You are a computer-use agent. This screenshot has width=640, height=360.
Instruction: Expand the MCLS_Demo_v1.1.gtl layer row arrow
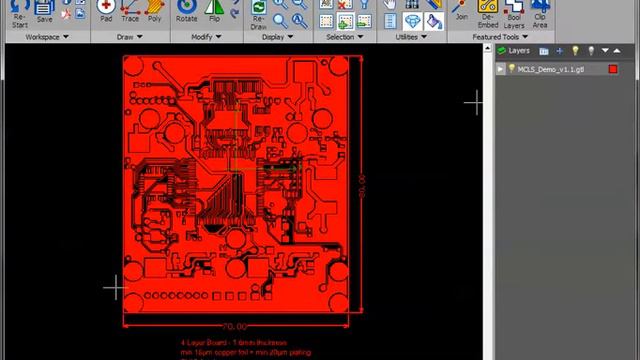tap(500, 69)
